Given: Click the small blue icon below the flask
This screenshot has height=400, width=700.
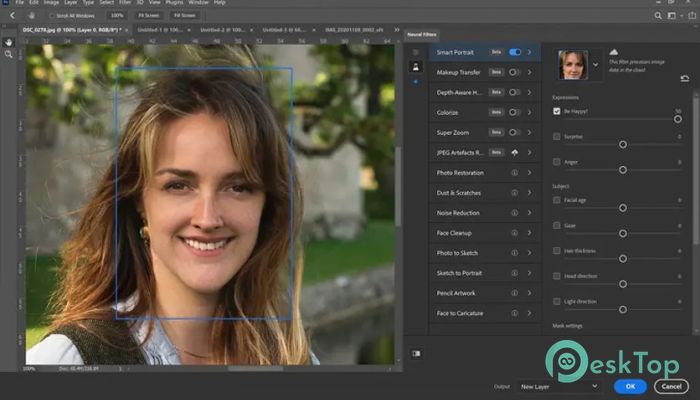Looking at the screenshot, I should pyautogui.click(x=416, y=82).
